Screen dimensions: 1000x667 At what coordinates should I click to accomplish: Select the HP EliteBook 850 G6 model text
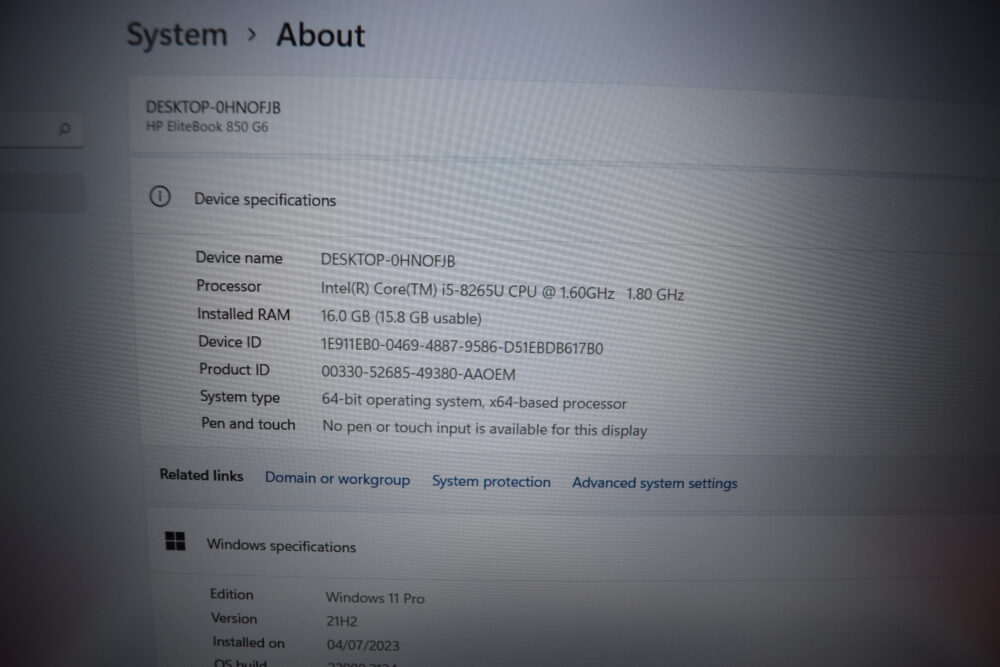click(x=207, y=126)
